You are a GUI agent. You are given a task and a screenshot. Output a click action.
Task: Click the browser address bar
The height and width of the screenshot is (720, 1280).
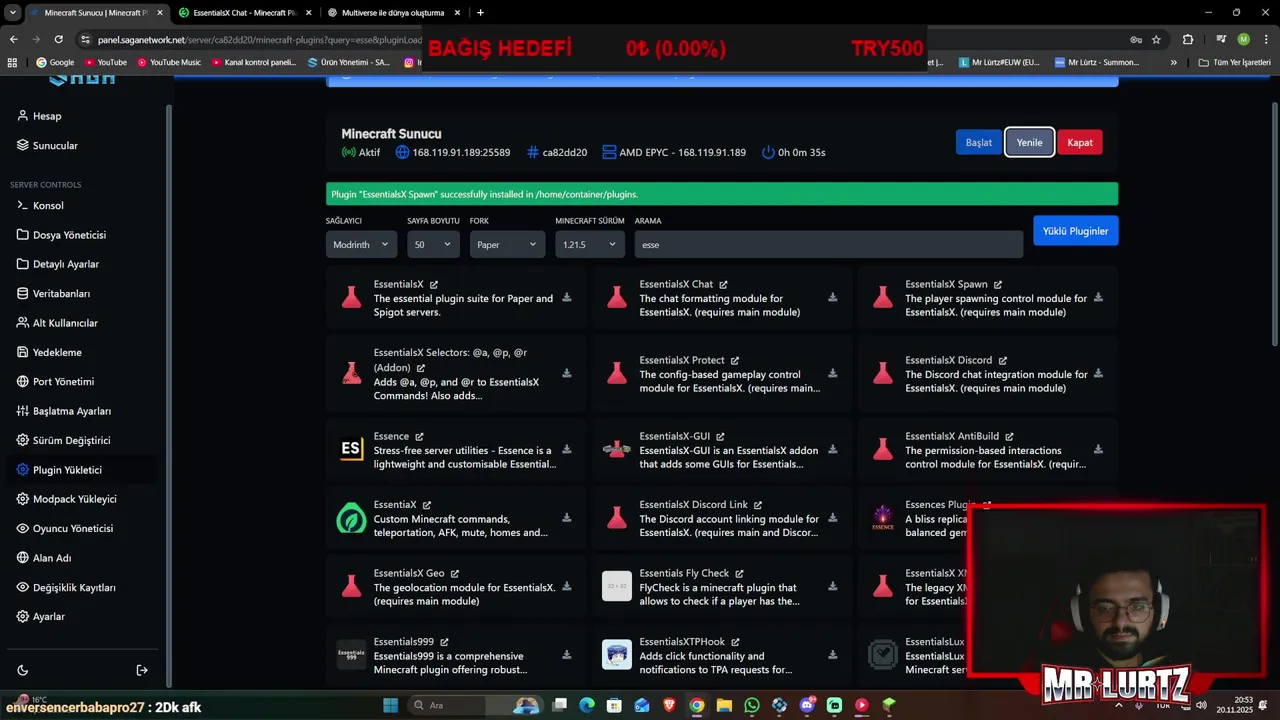point(260,40)
